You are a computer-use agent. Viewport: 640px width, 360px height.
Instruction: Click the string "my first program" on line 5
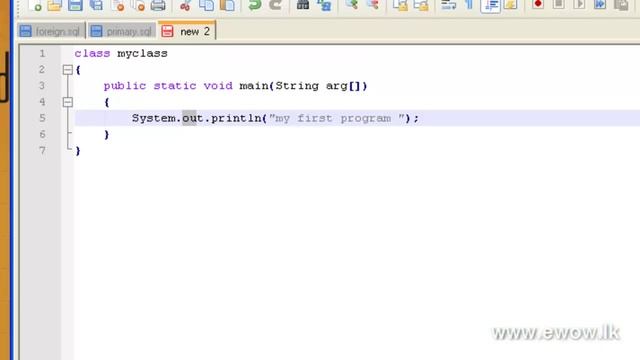(333, 119)
